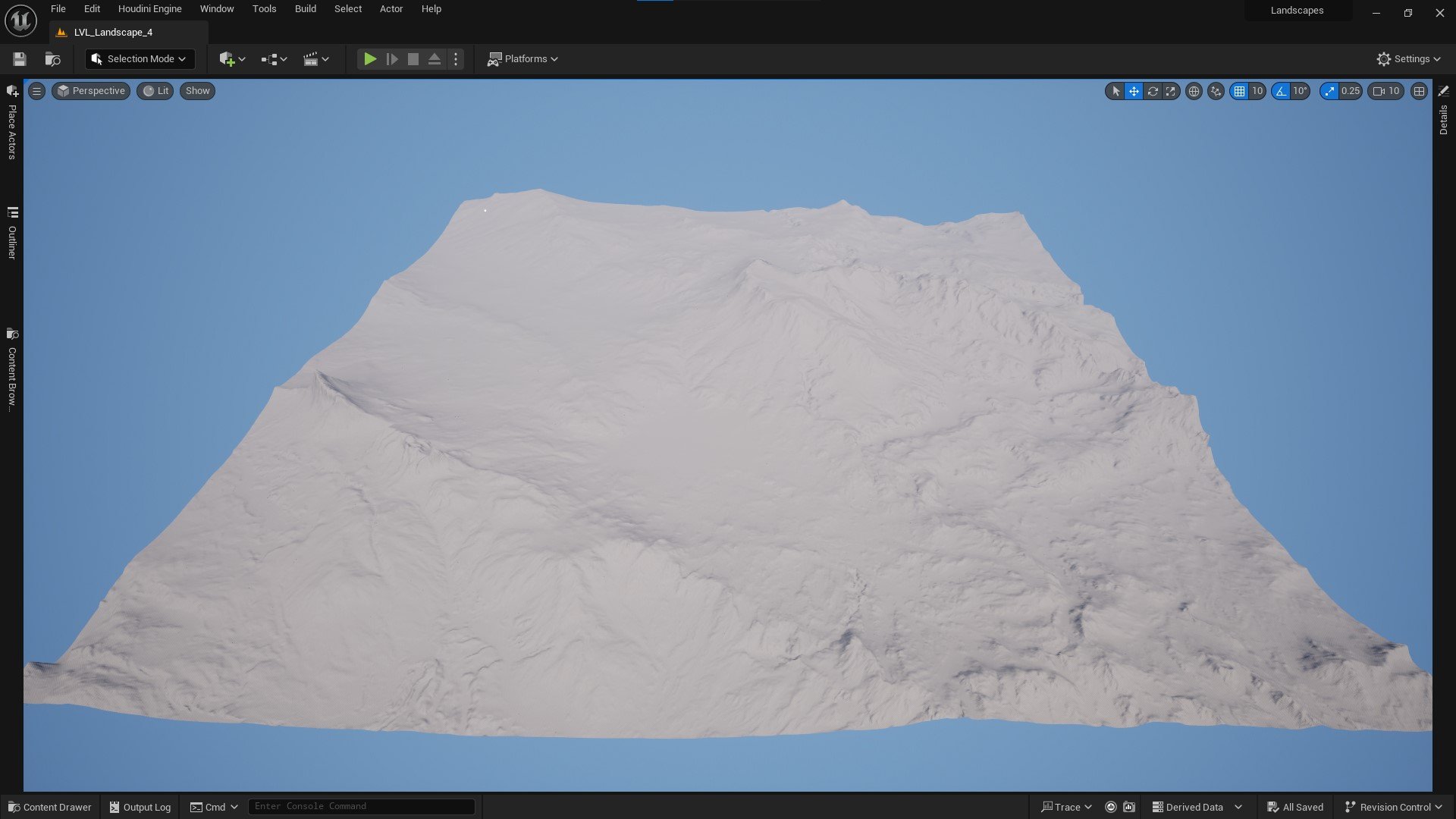Screen dimensions: 1456x819
Task: Toggle rotation angle snapping
Action: tap(1282, 91)
